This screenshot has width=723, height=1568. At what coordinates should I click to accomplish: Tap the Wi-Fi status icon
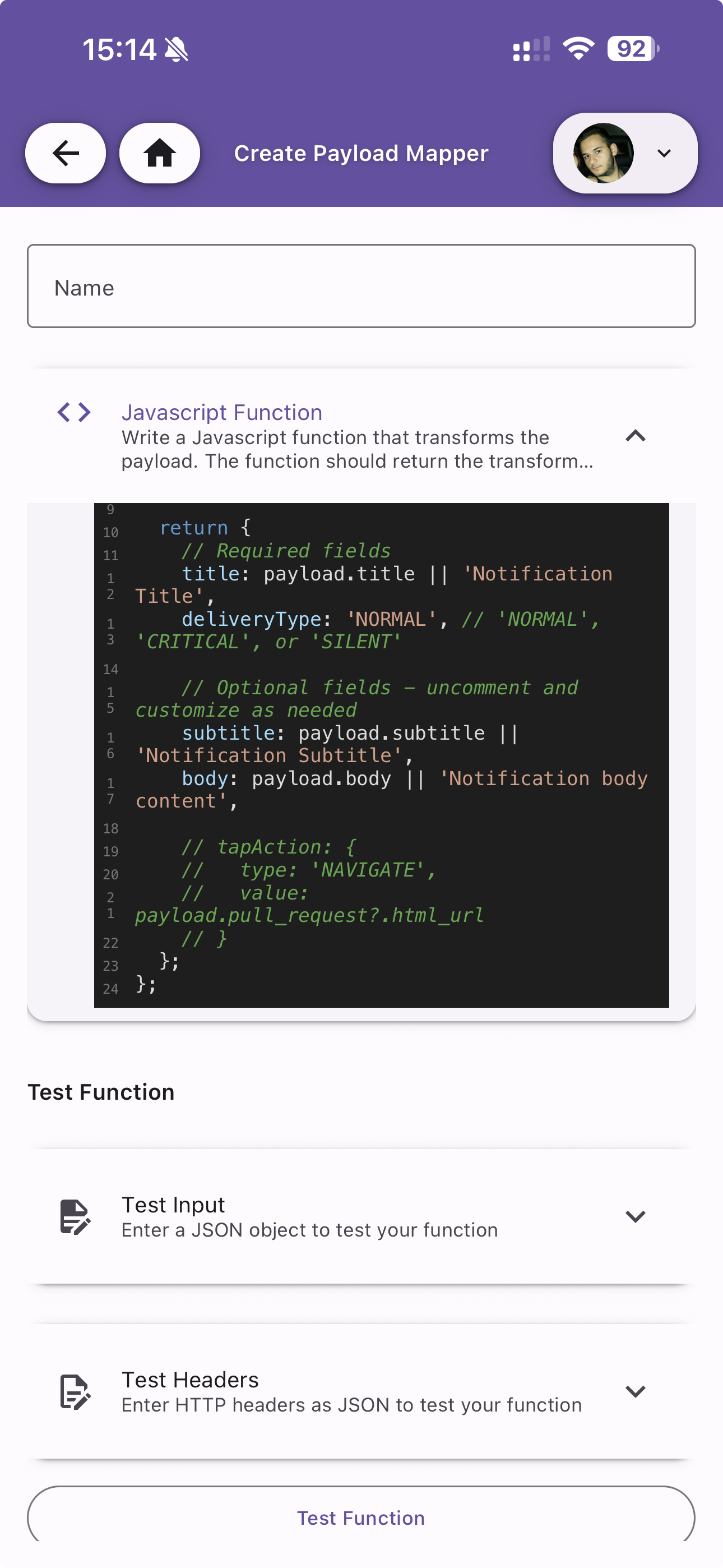pyautogui.click(x=578, y=49)
